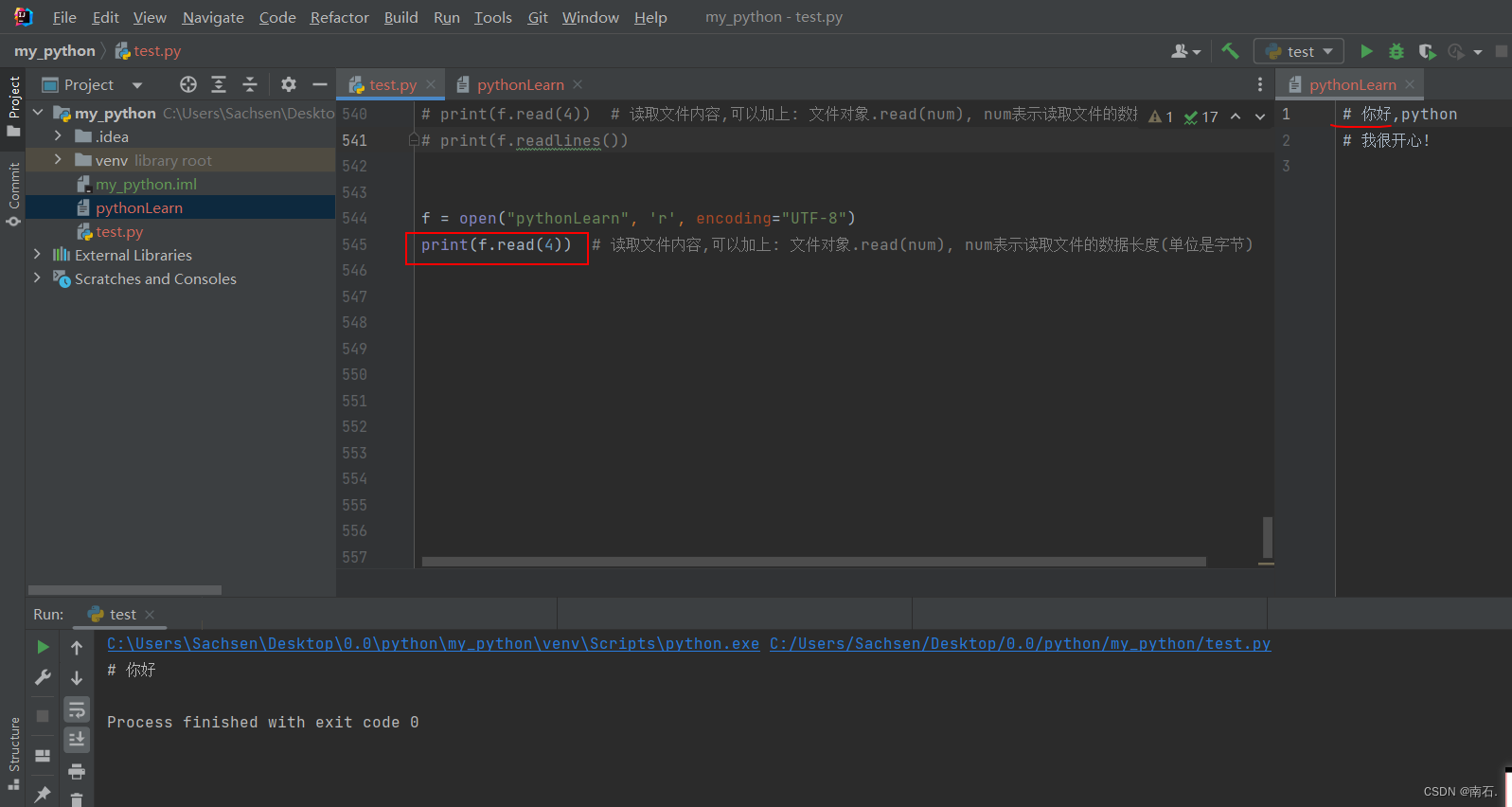
Task: Run with coverage shield icon
Action: 1427,51
